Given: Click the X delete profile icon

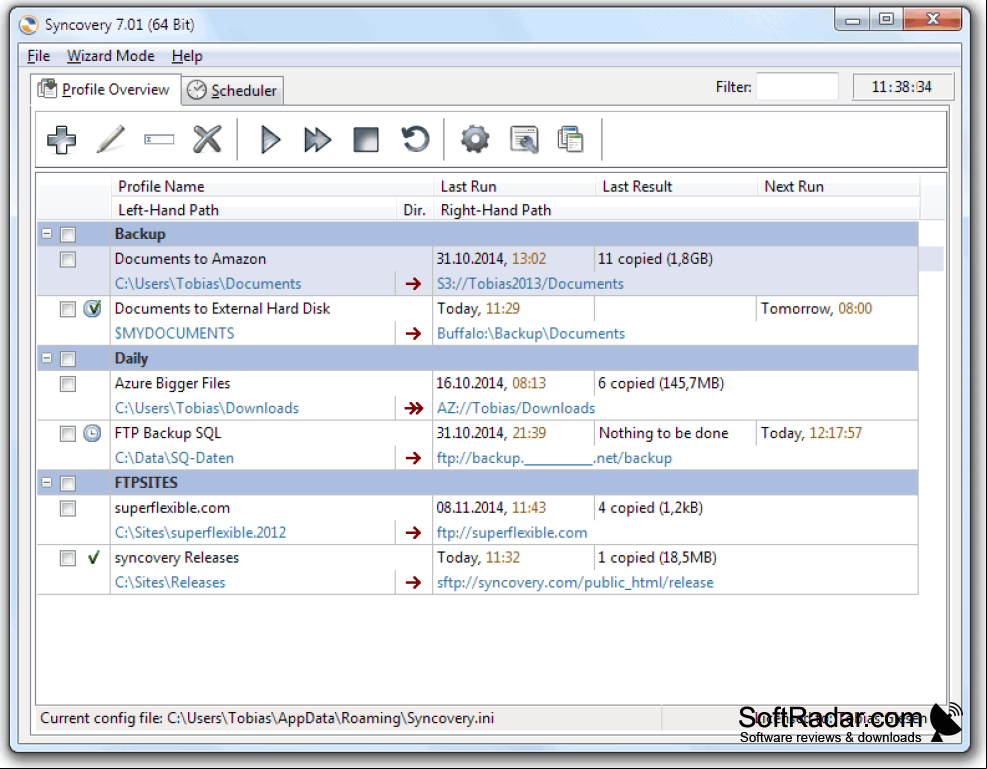Looking at the screenshot, I should tap(207, 140).
